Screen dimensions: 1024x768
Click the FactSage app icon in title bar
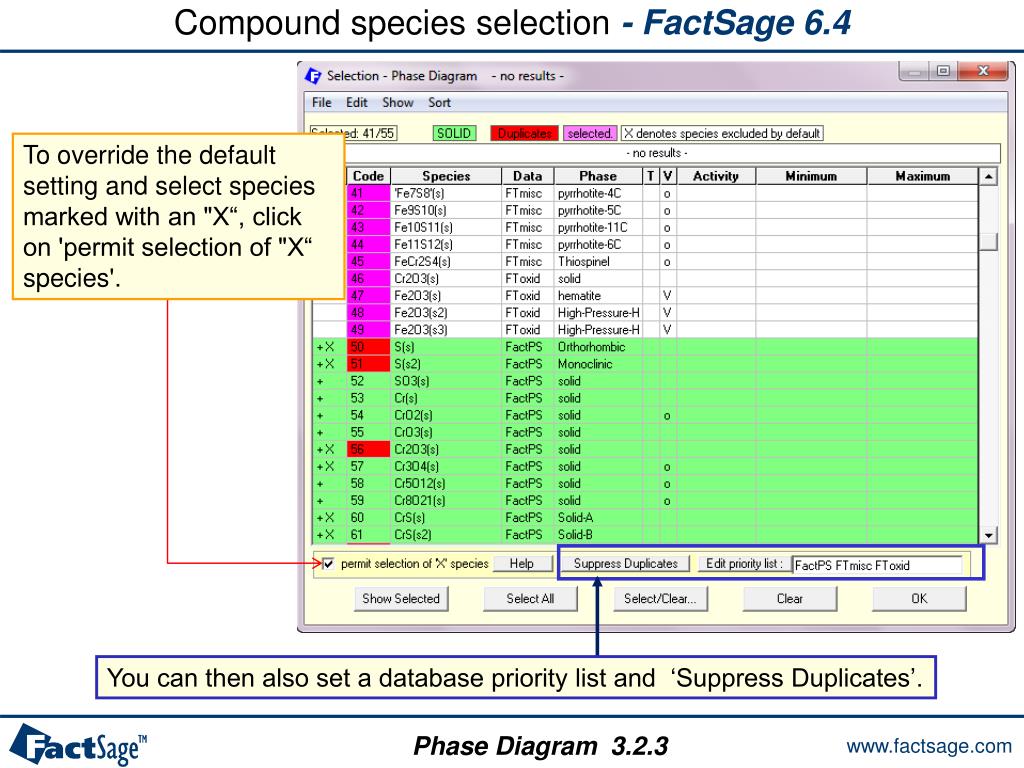tap(313, 76)
